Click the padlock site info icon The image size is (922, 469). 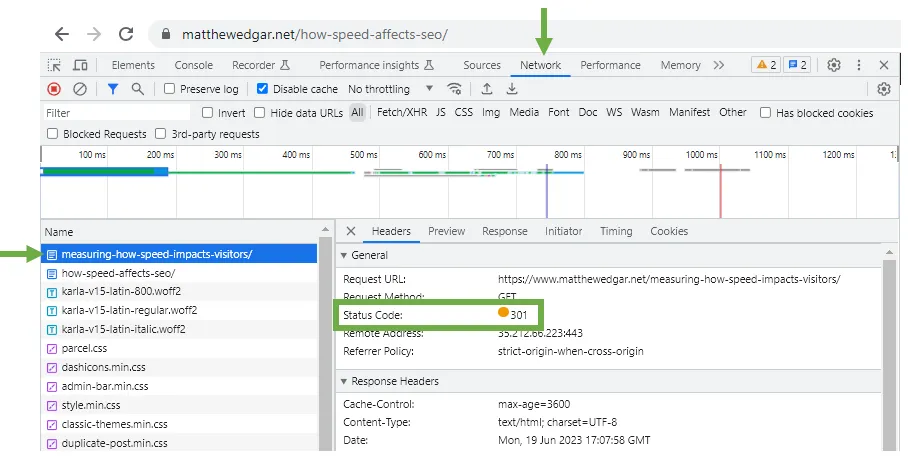point(166,34)
